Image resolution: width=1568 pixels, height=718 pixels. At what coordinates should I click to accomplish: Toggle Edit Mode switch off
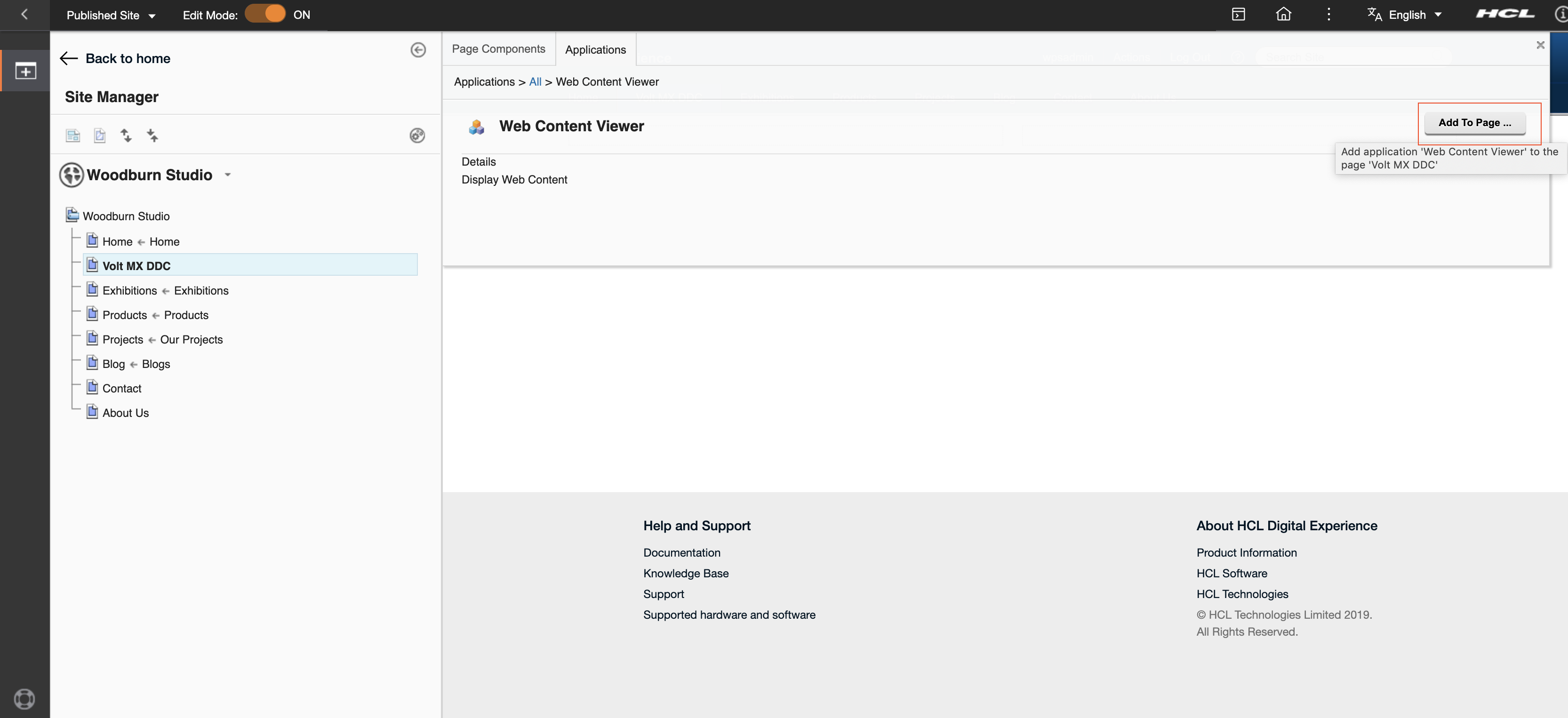[265, 14]
